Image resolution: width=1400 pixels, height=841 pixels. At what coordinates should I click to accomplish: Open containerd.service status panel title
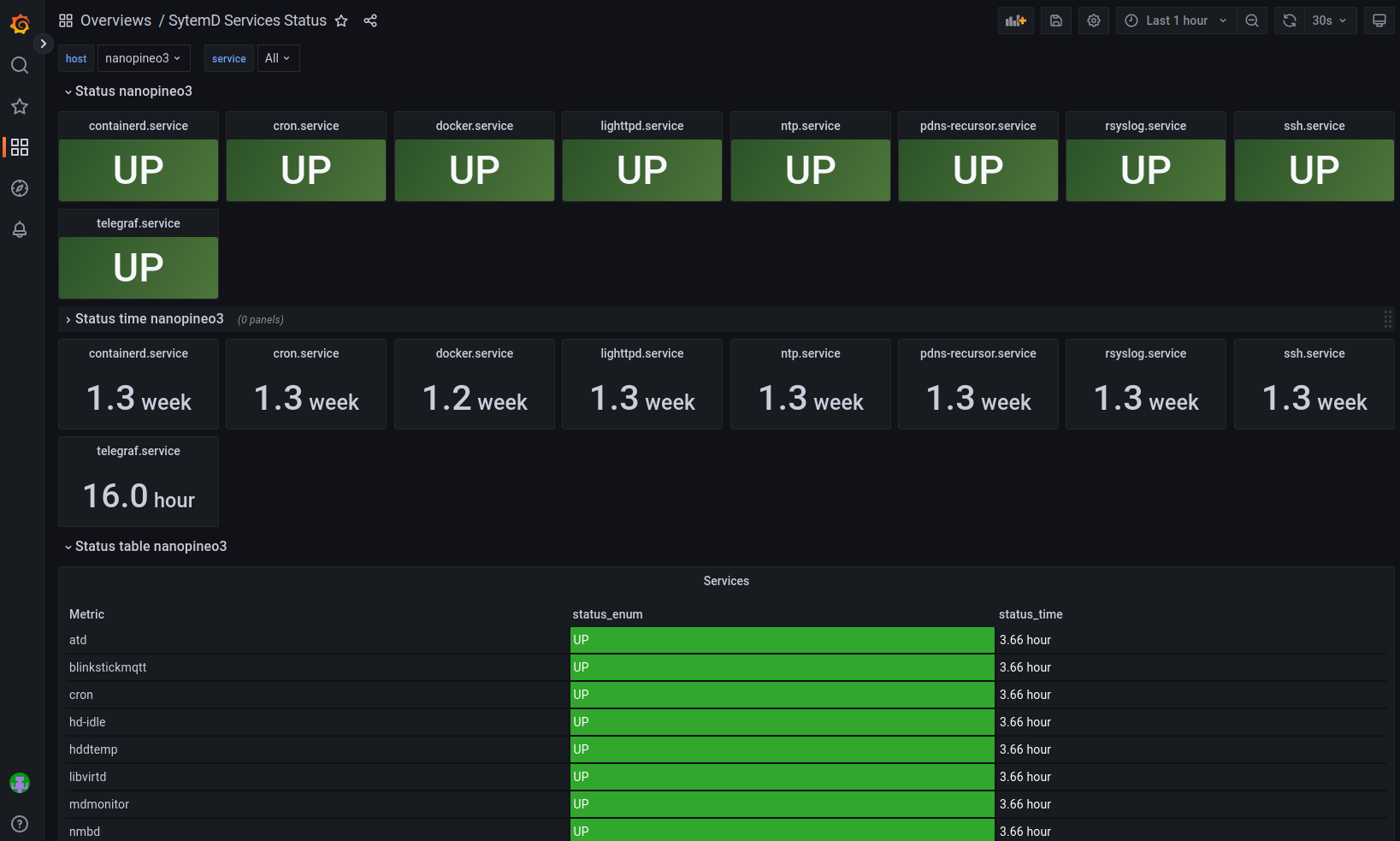pos(139,126)
